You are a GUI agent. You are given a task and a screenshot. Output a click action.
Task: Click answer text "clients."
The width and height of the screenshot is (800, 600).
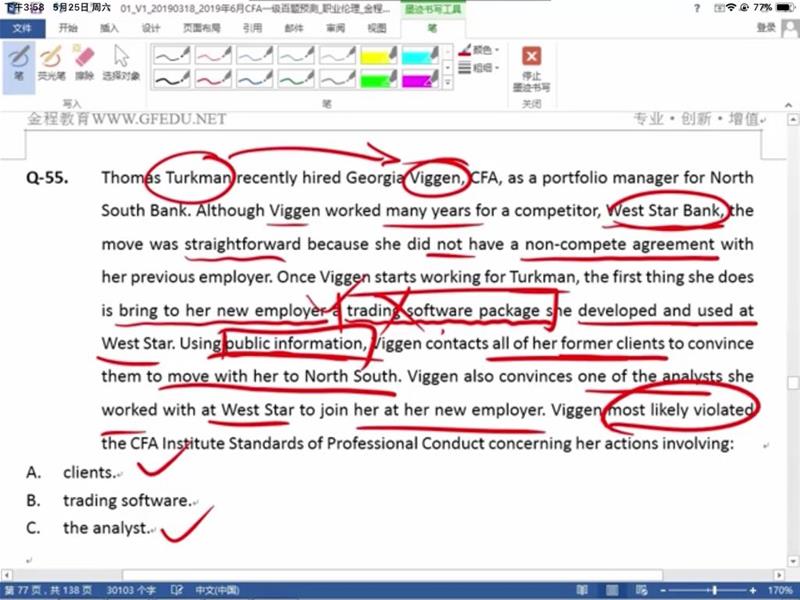coord(89,472)
